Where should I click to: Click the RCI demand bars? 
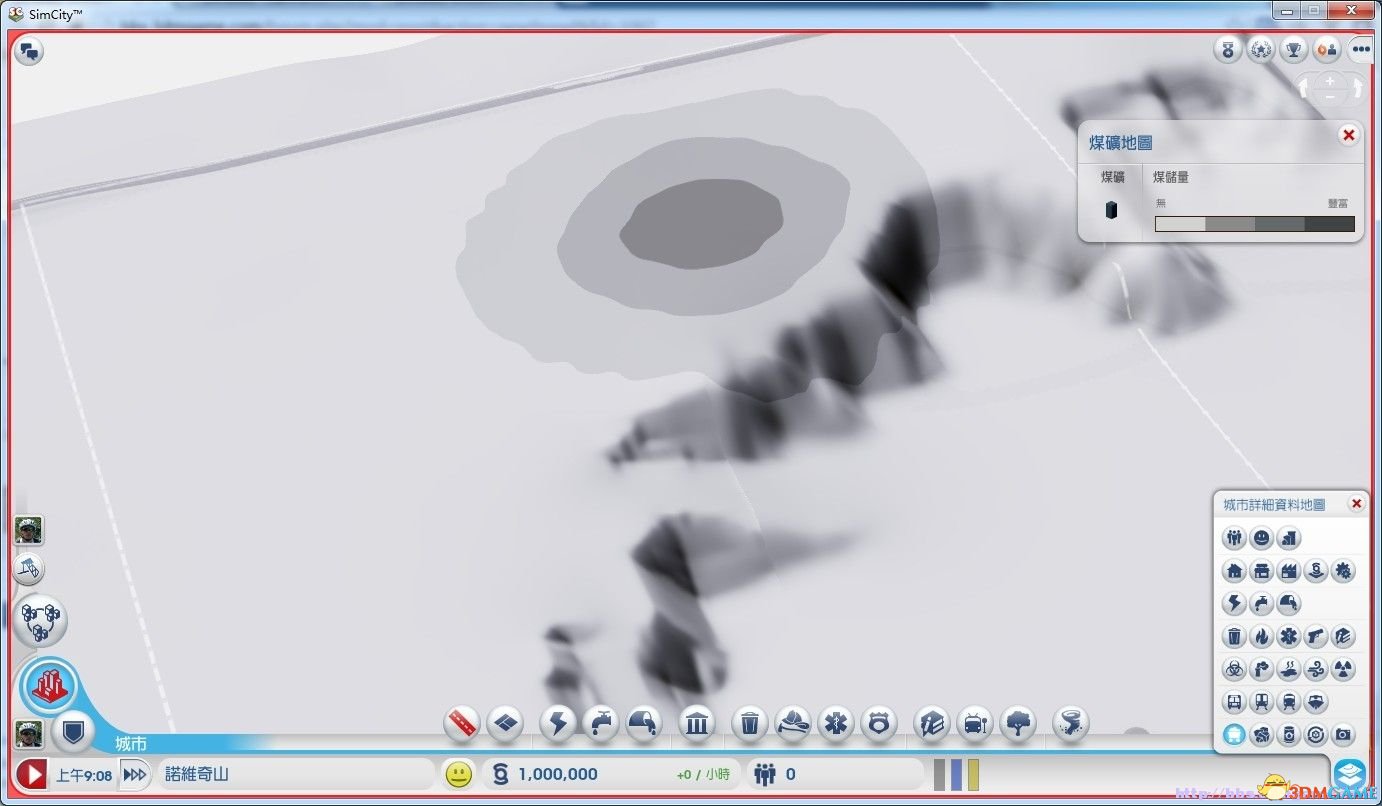(x=957, y=775)
